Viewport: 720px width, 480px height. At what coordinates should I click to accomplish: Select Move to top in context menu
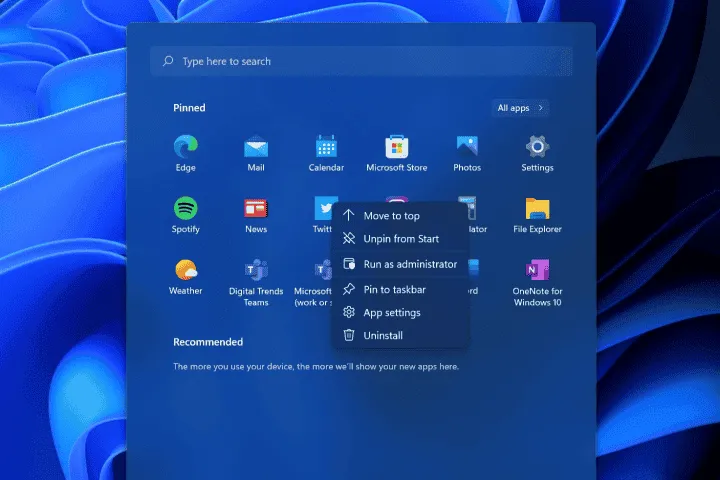pos(391,215)
